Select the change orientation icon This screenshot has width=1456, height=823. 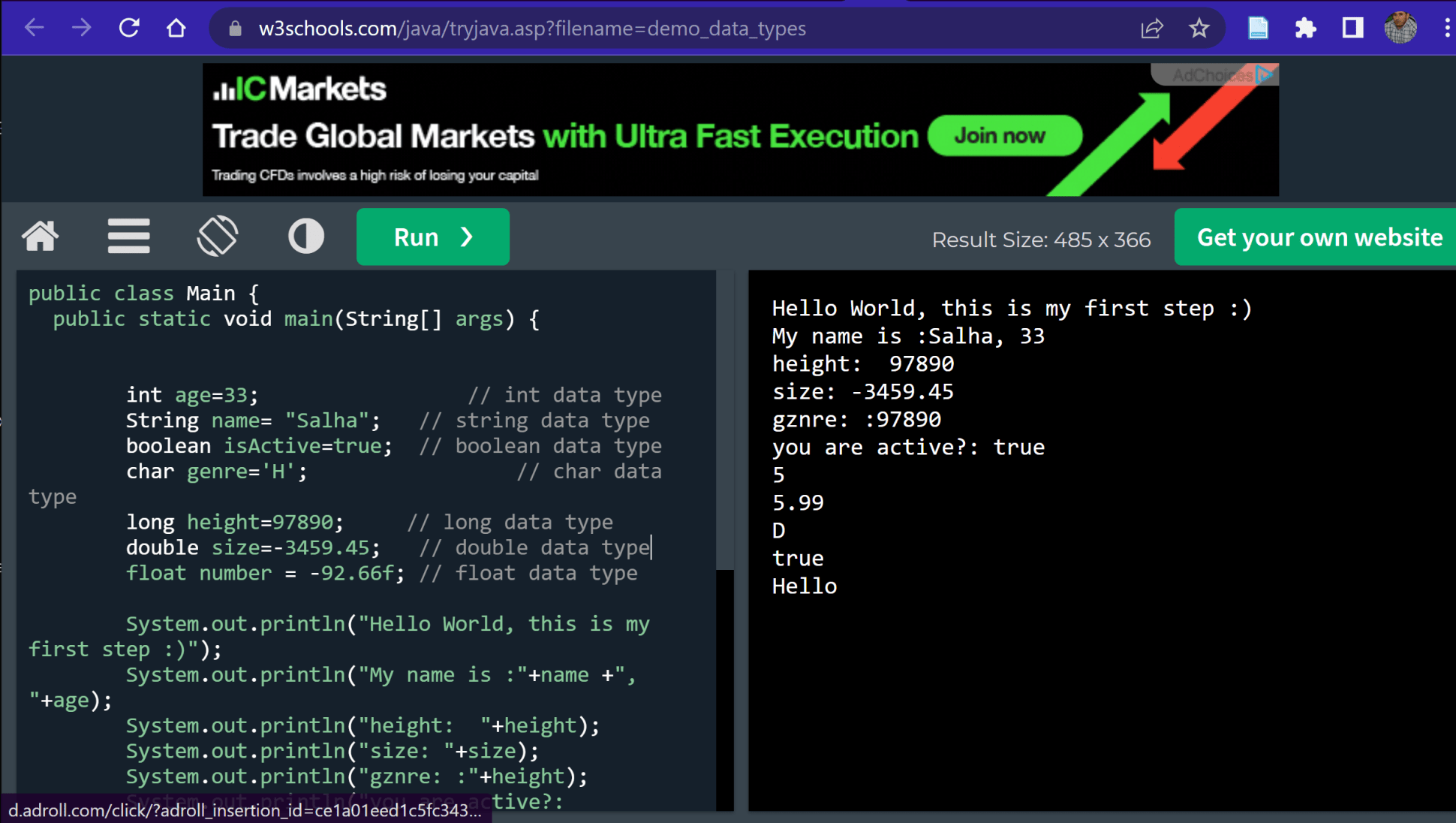(218, 236)
